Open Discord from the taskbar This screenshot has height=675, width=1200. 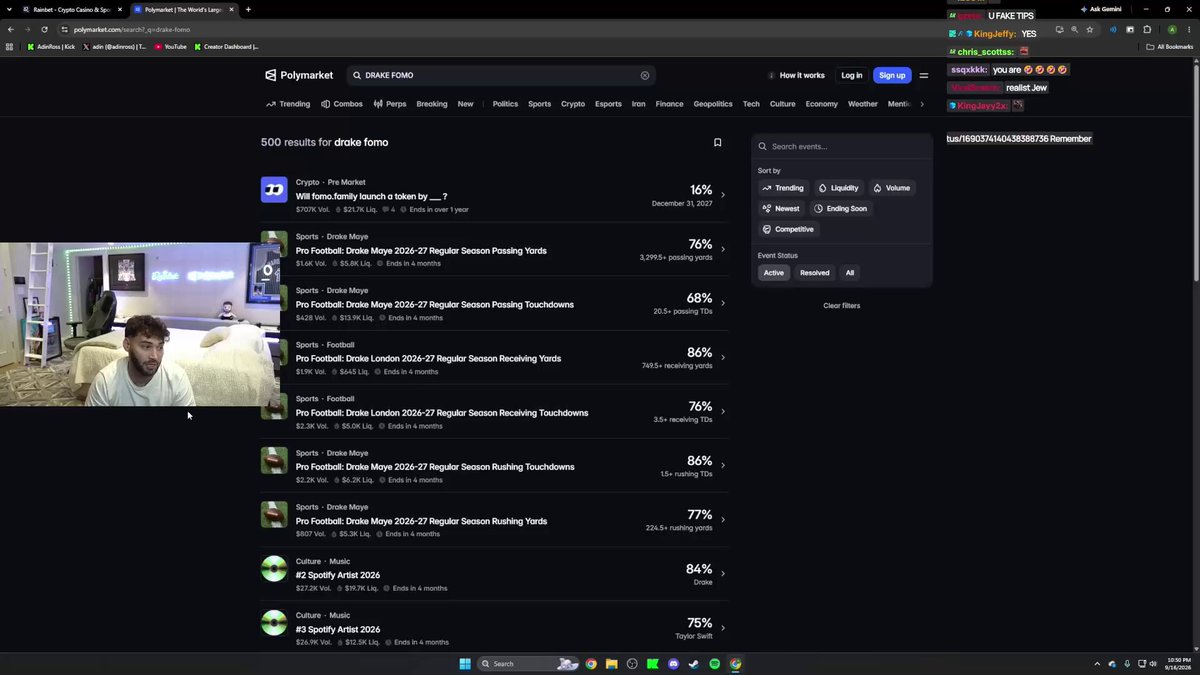point(673,664)
